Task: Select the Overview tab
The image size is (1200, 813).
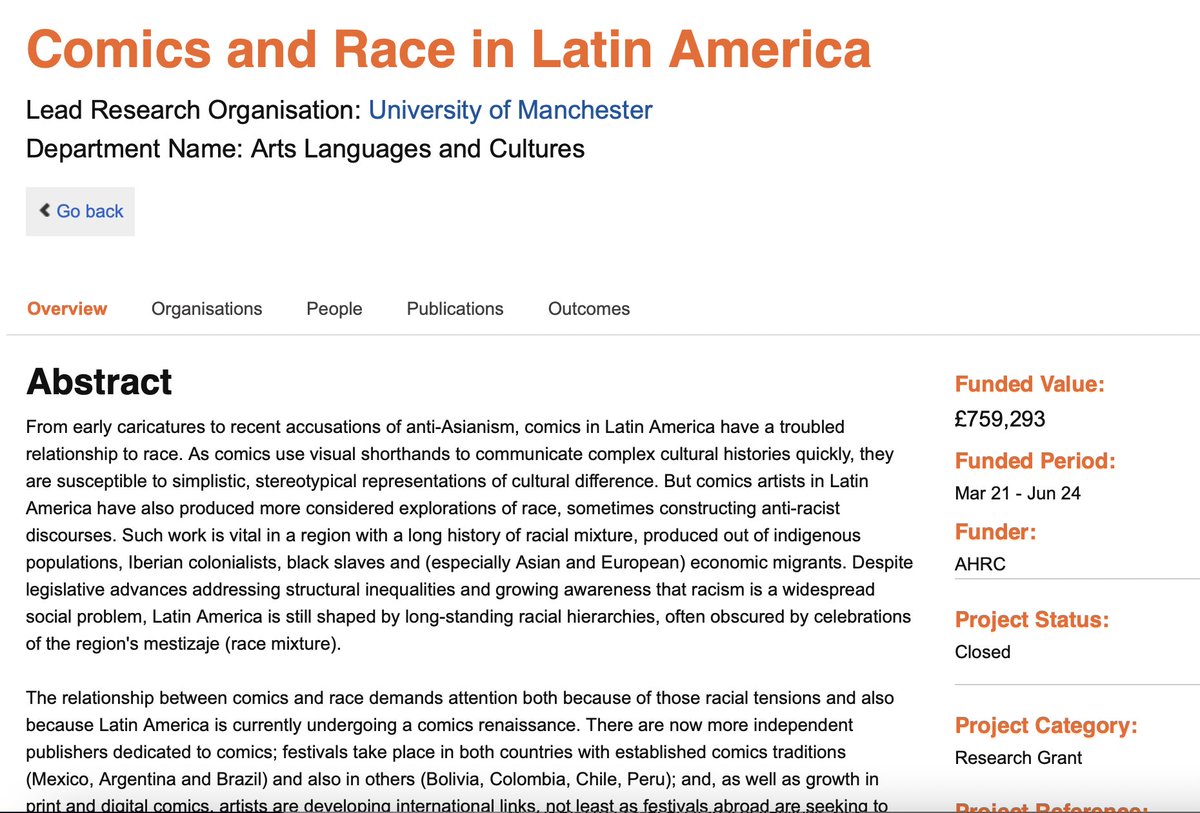Action: 67,309
